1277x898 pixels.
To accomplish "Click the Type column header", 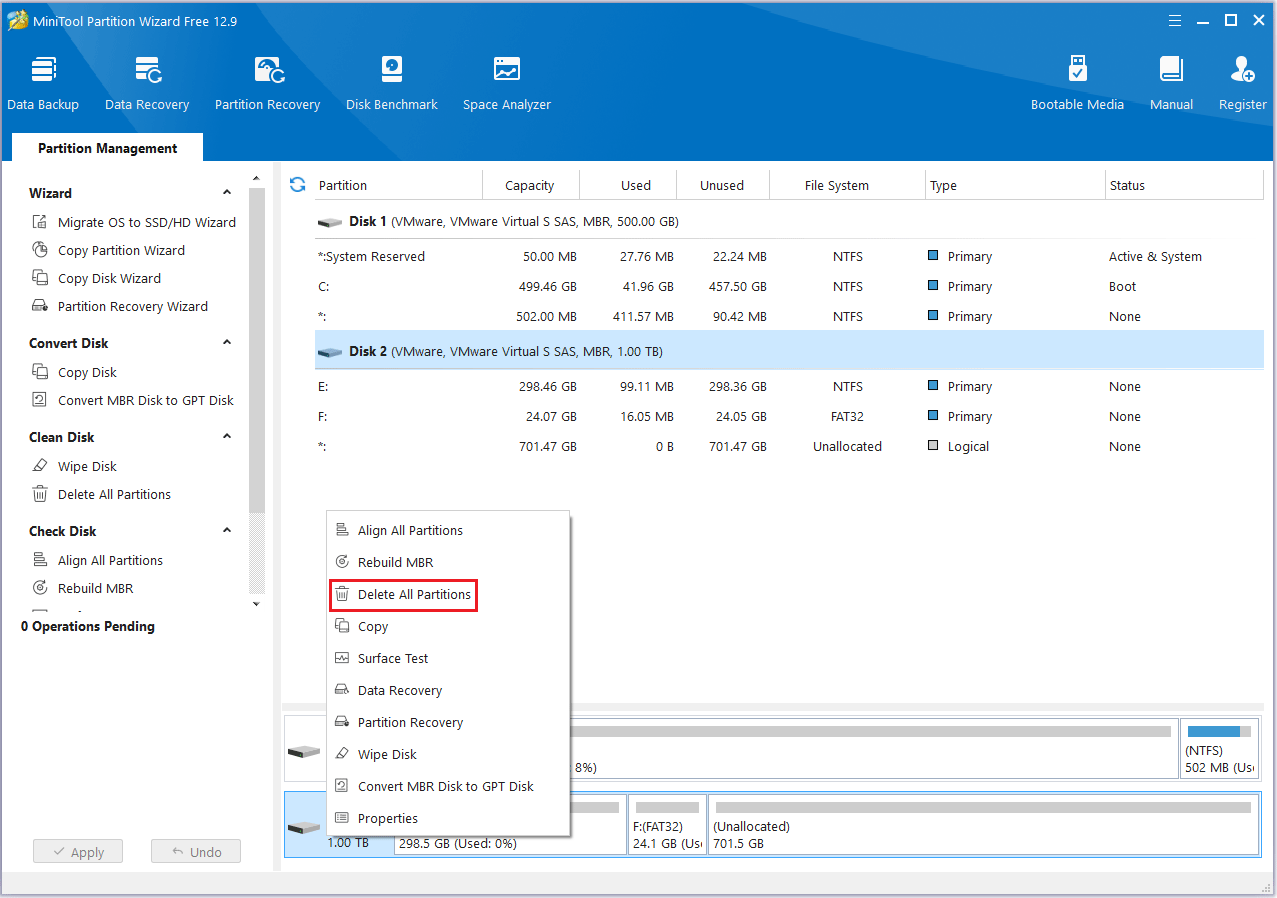I will click(1015, 185).
